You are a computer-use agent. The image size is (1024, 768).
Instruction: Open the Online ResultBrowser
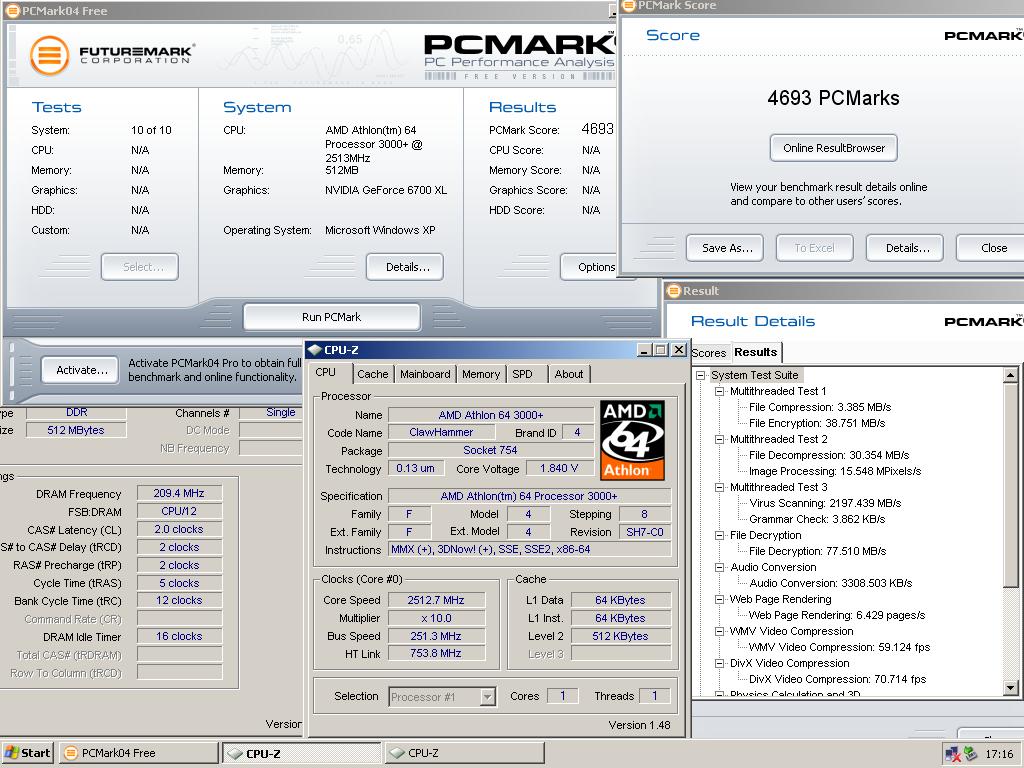834,148
